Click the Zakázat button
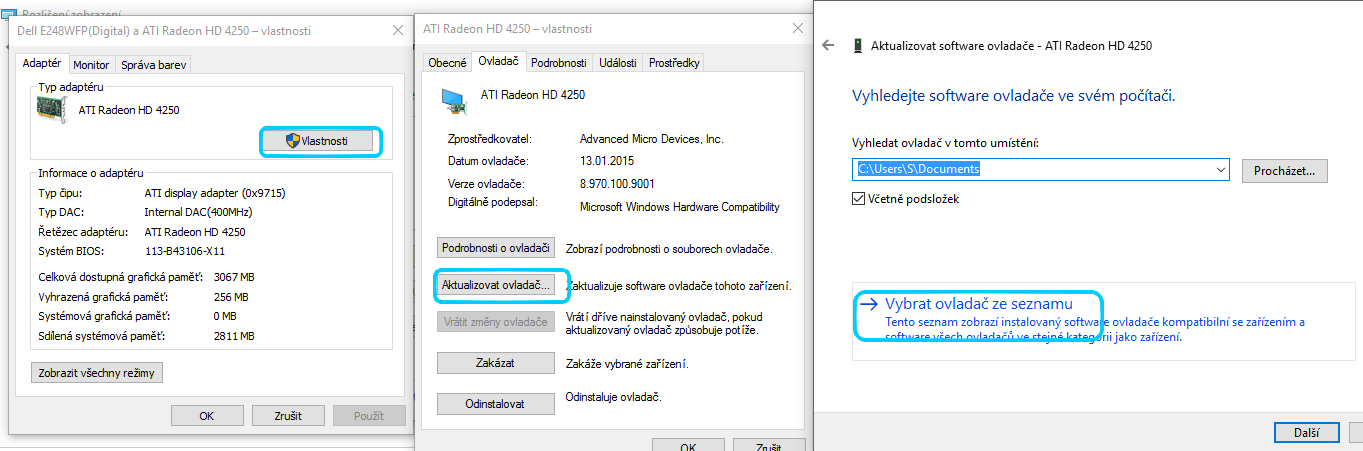 496,363
